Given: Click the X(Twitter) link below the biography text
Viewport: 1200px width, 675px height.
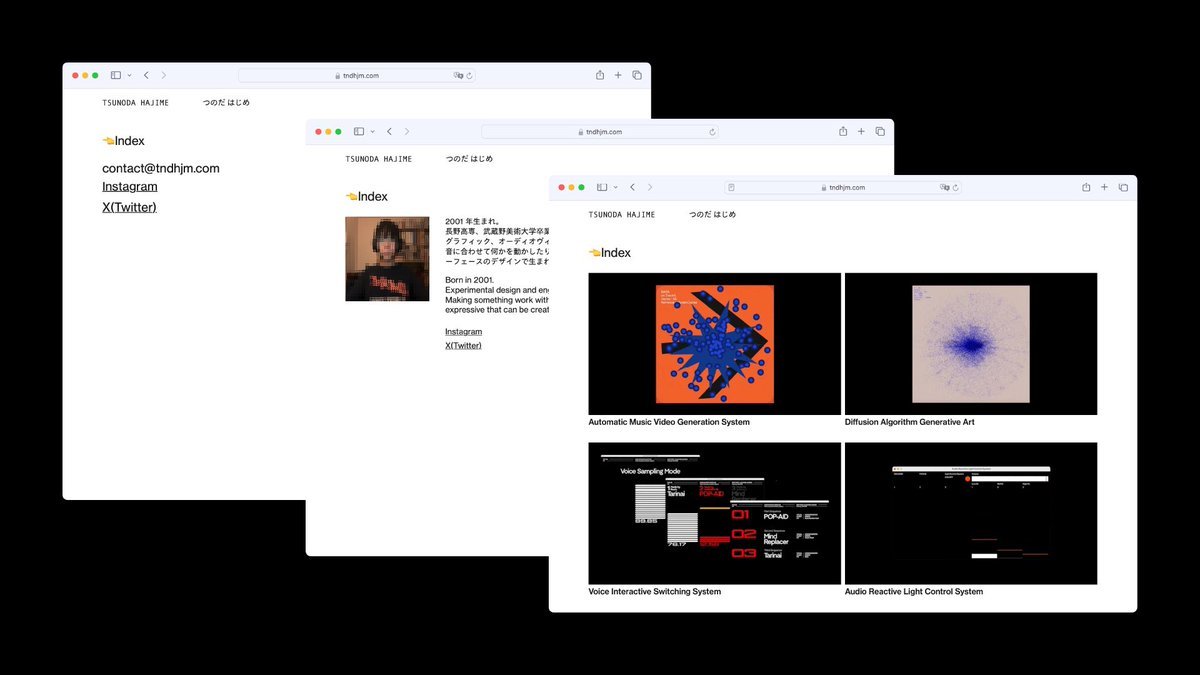Looking at the screenshot, I should [x=463, y=345].
